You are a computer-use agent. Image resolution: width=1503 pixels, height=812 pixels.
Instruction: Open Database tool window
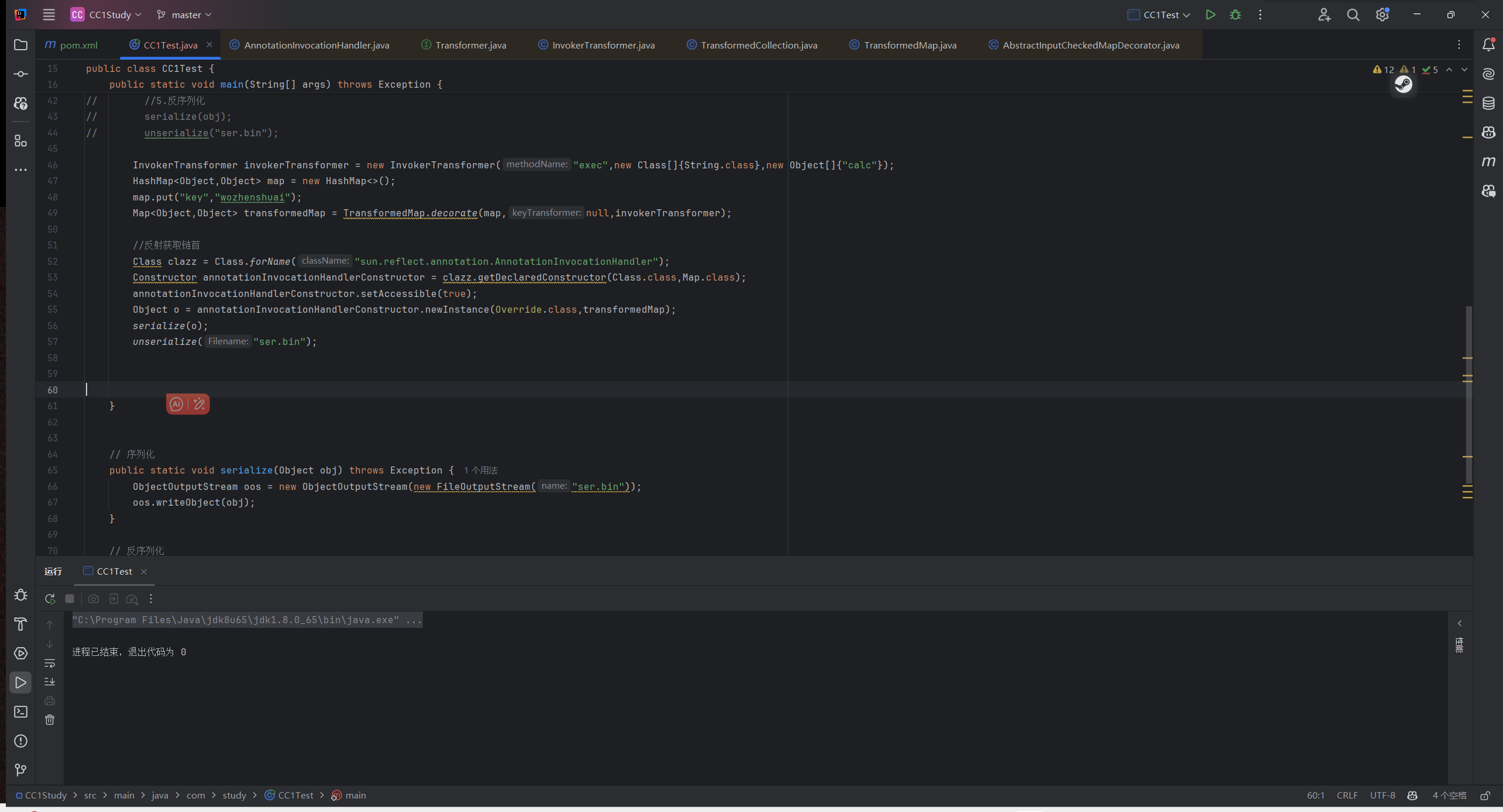[x=1489, y=103]
